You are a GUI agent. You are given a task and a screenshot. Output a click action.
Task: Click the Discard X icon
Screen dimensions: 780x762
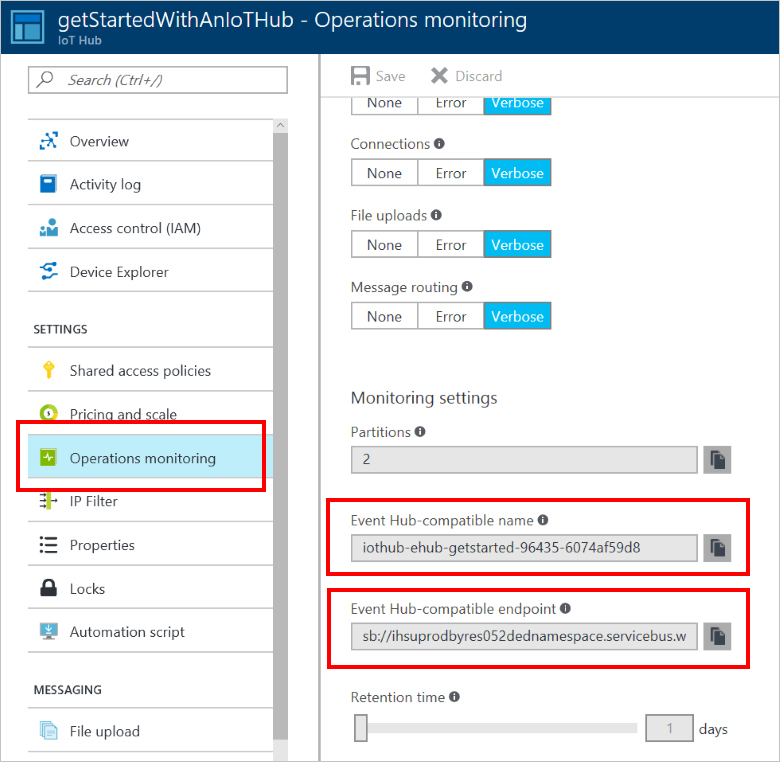[x=439, y=76]
